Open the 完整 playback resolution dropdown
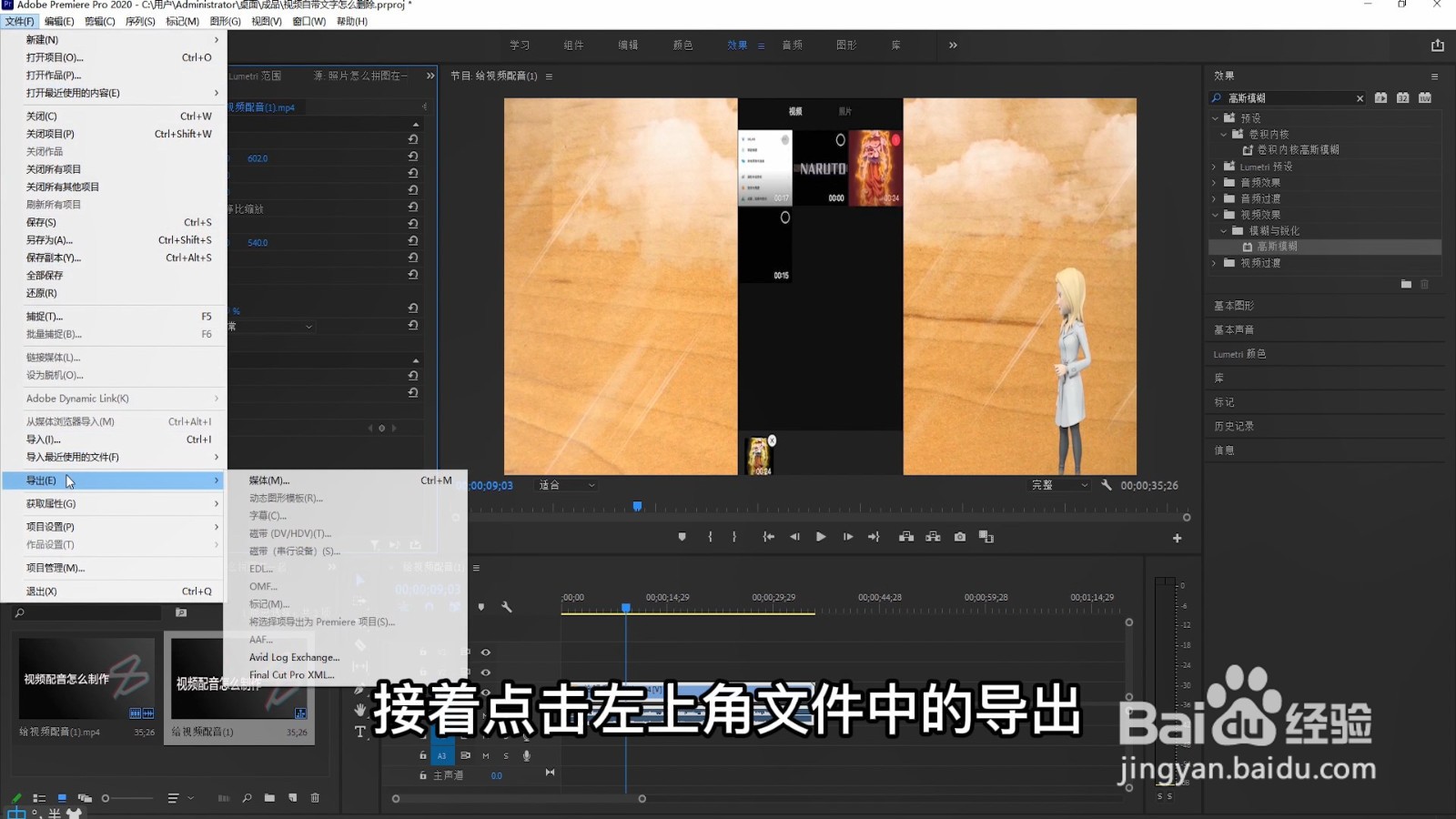The height and width of the screenshot is (819, 1456). [1058, 485]
